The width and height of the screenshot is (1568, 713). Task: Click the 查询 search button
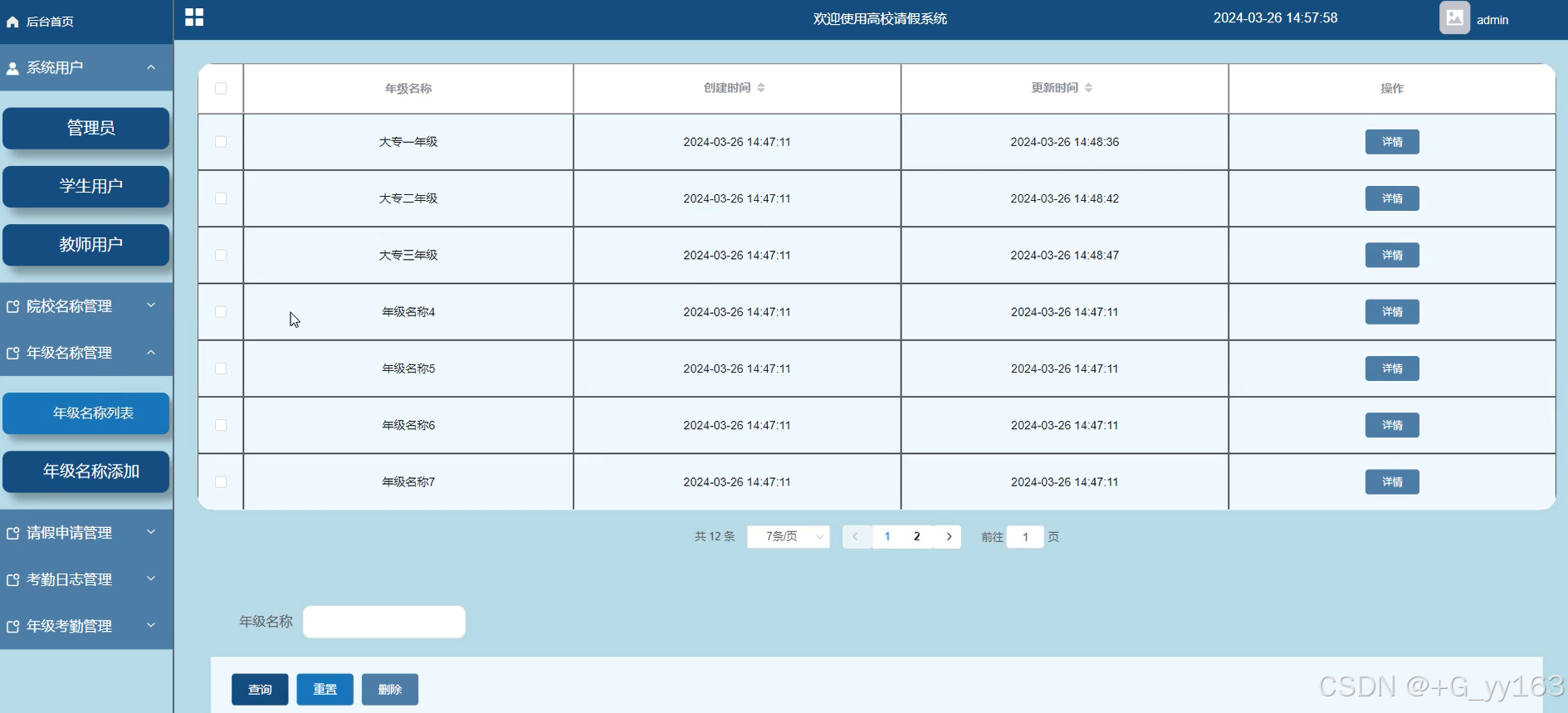point(260,690)
